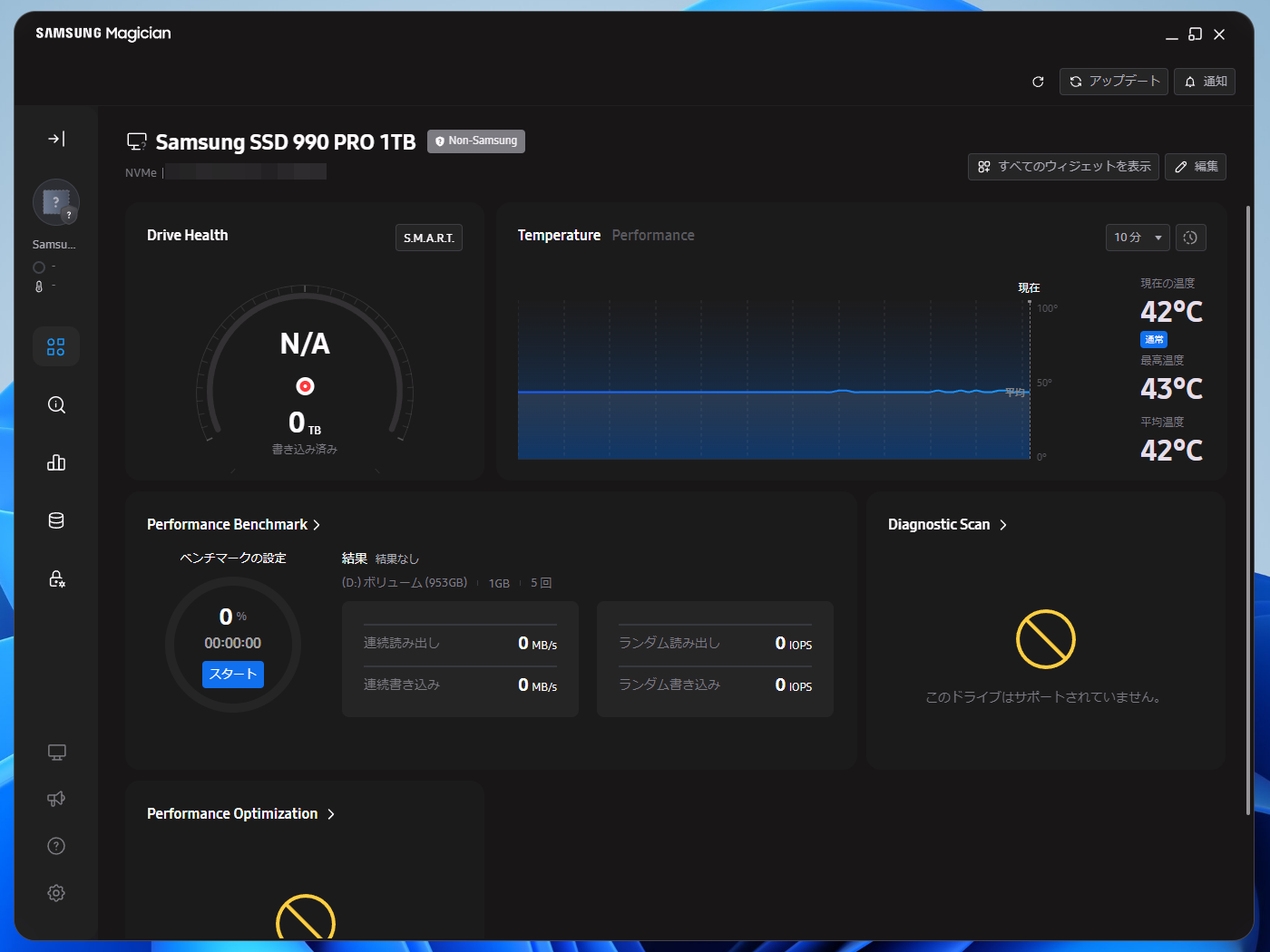Open the security lock settings sidebar icon

point(56,578)
